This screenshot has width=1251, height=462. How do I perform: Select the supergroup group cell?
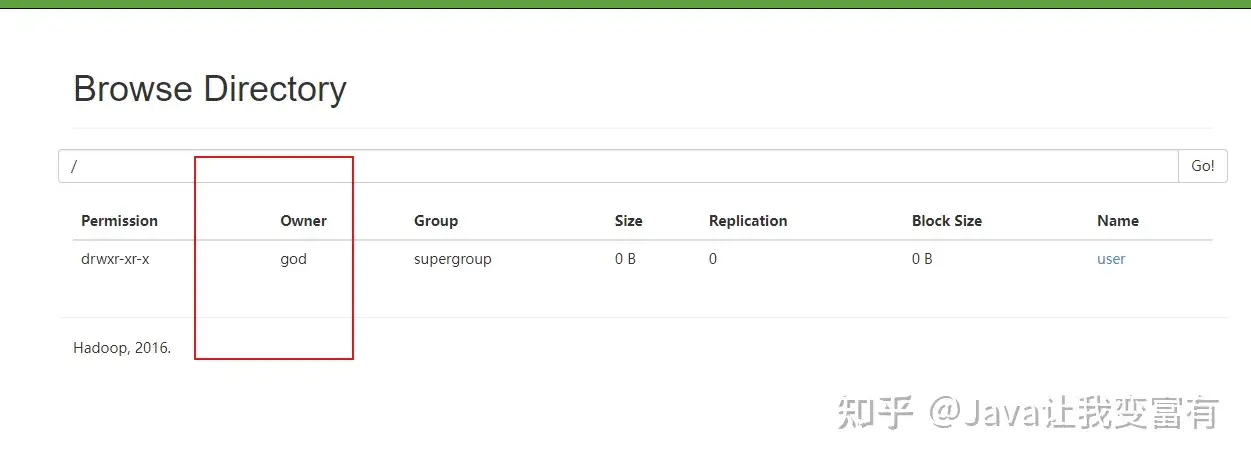pyautogui.click(x=453, y=259)
